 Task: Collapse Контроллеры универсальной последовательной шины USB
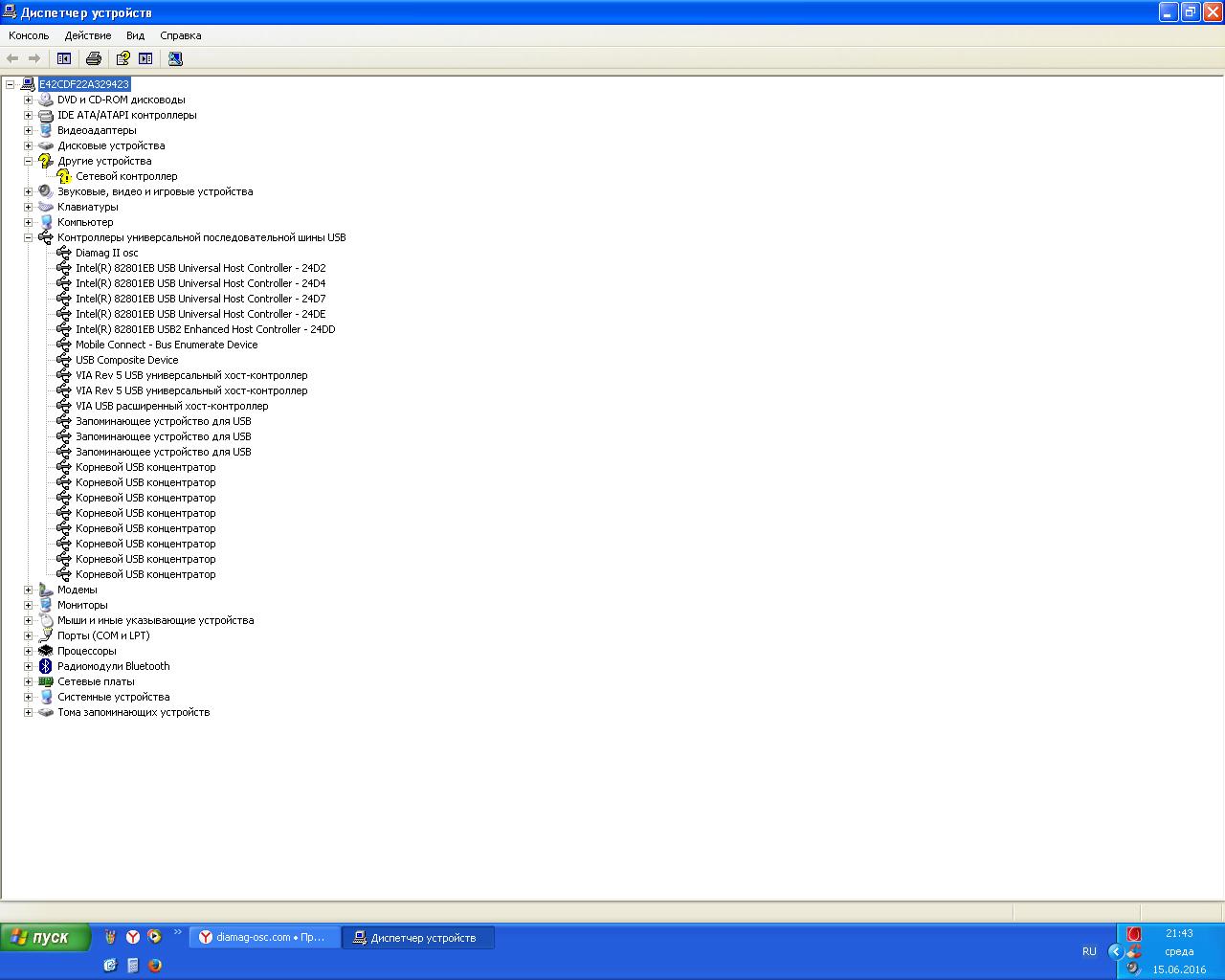[x=28, y=237]
